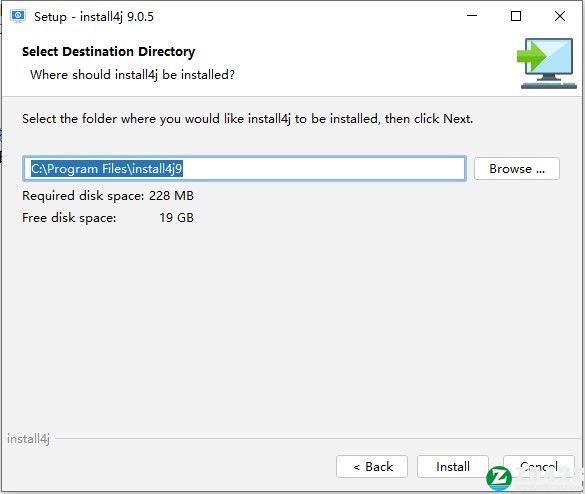The height and width of the screenshot is (494, 585).
Task: Minimize the Setup window
Action: point(472,16)
